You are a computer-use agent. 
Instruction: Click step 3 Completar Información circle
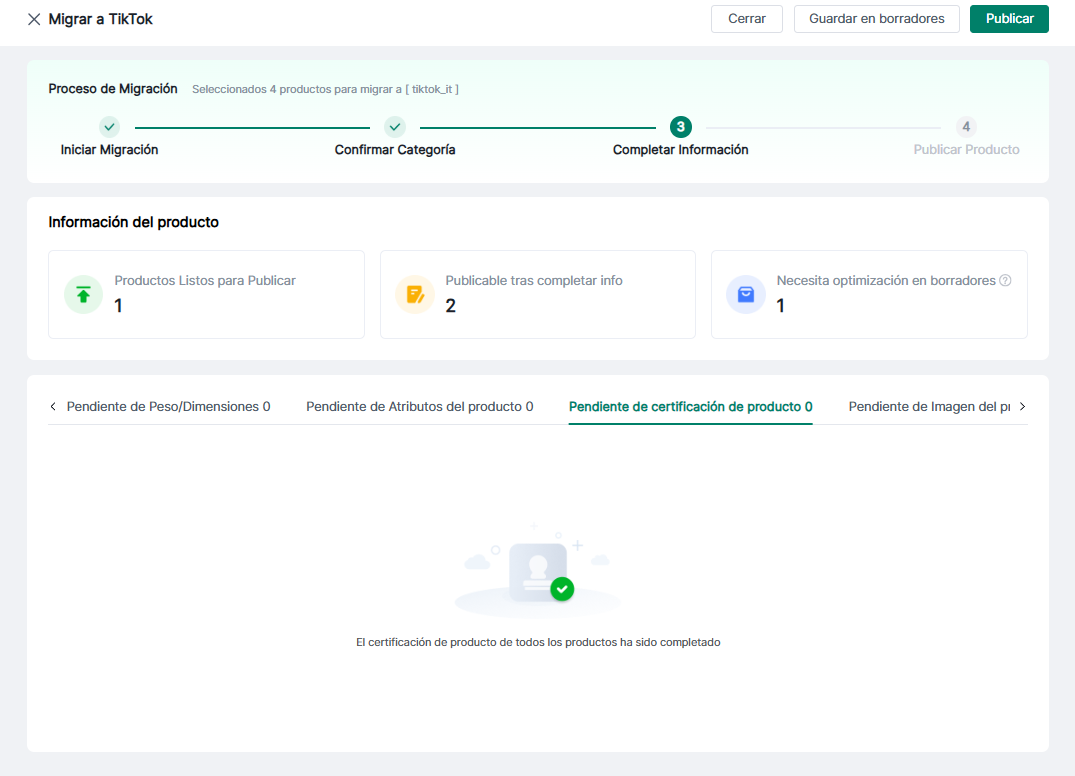pyautogui.click(x=680, y=127)
